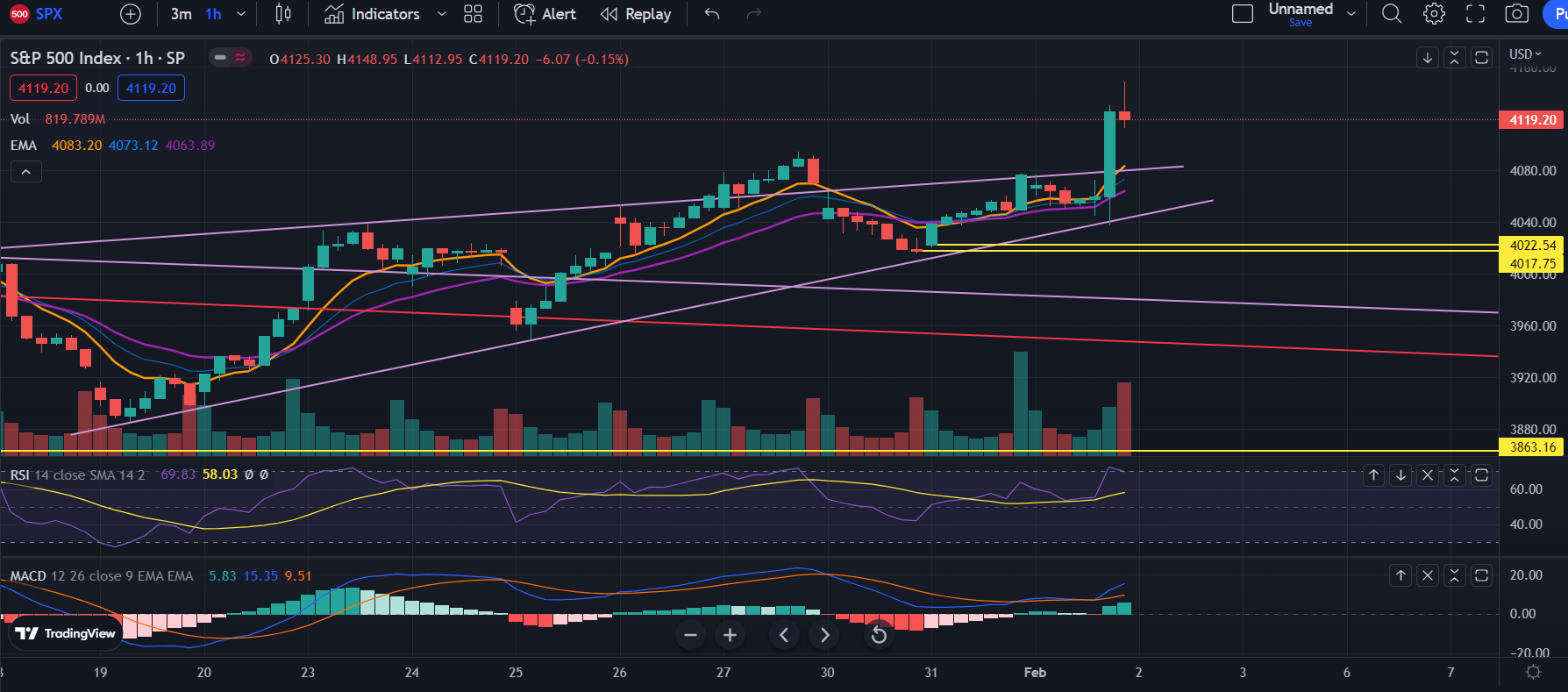Switch to the 3m timeframe
The image size is (1568, 692).
click(x=182, y=14)
